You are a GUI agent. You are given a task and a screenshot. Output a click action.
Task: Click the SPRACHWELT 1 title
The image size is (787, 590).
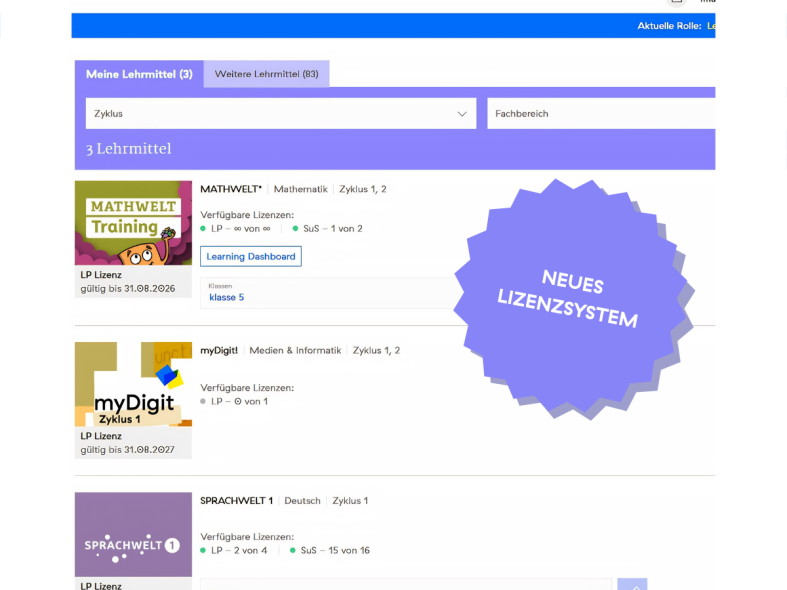tap(236, 501)
